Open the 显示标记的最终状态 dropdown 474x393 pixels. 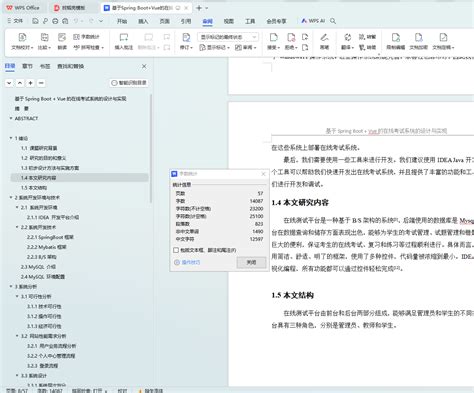coord(228,37)
